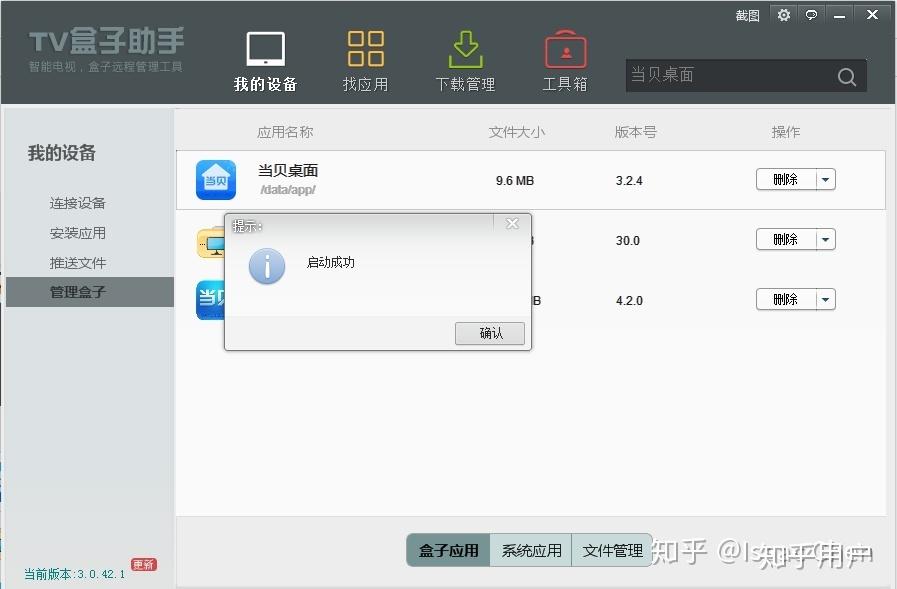Image resolution: width=897 pixels, height=589 pixels.
Task: Delete the 当贝桌面 version 3.2.4 app
Action: (x=786, y=180)
